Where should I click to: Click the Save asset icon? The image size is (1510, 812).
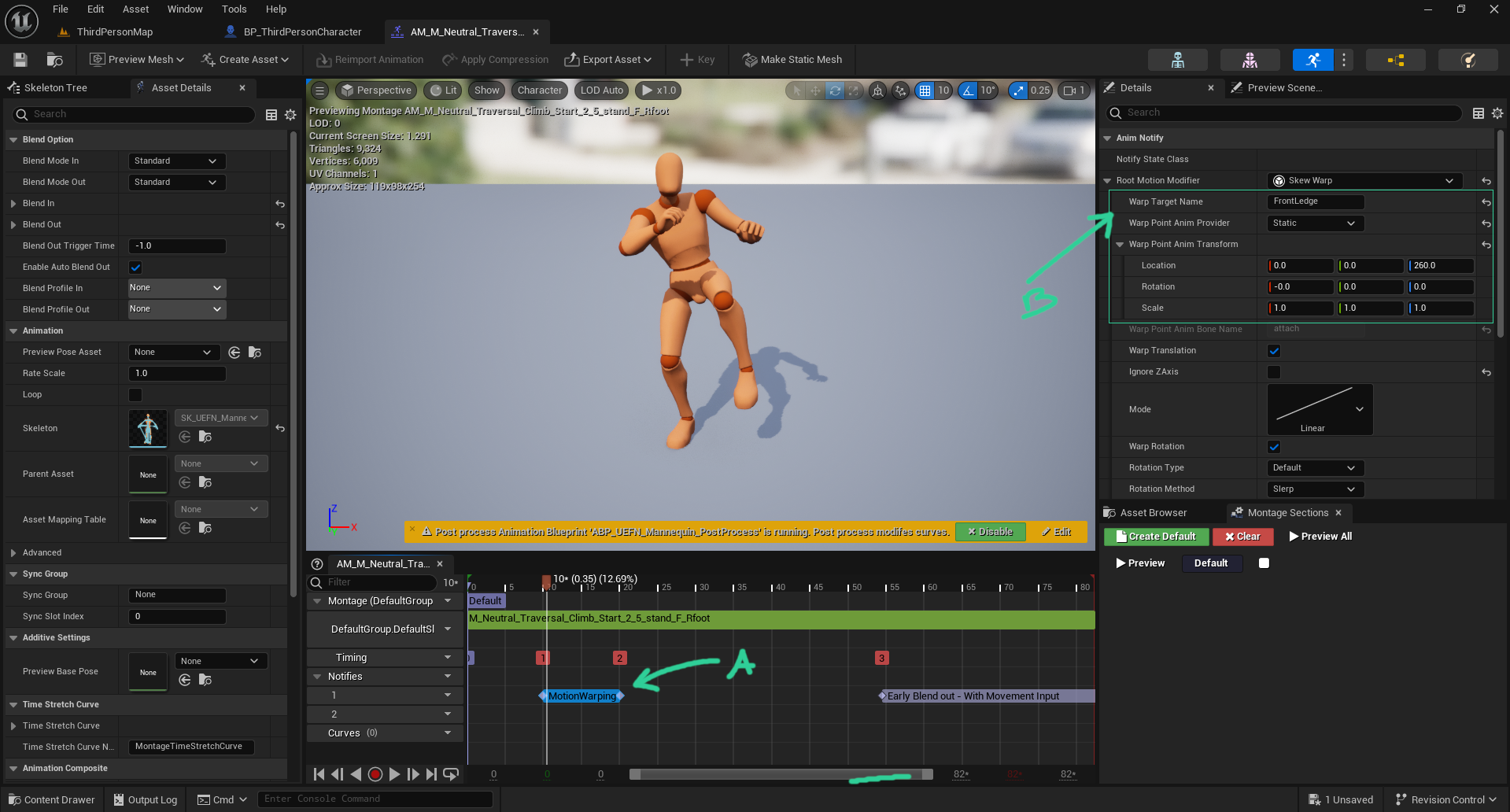coord(20,60)
